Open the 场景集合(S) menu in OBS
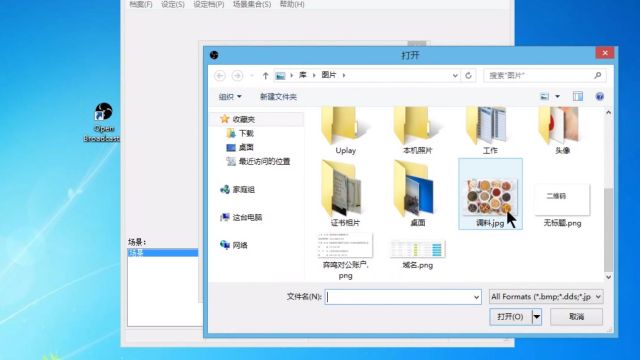The width and height of the screenshot is (640, 360). (x=252, y=4)
